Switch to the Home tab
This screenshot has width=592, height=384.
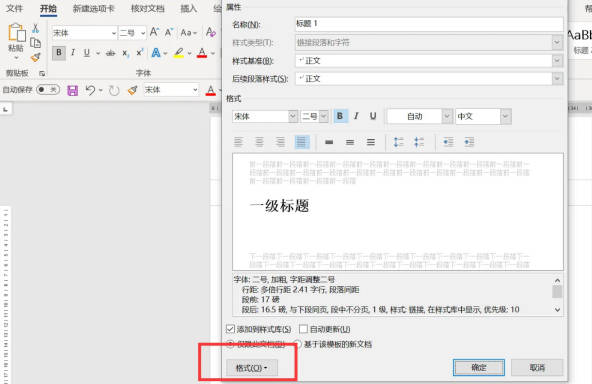click(x=48, y=8)
